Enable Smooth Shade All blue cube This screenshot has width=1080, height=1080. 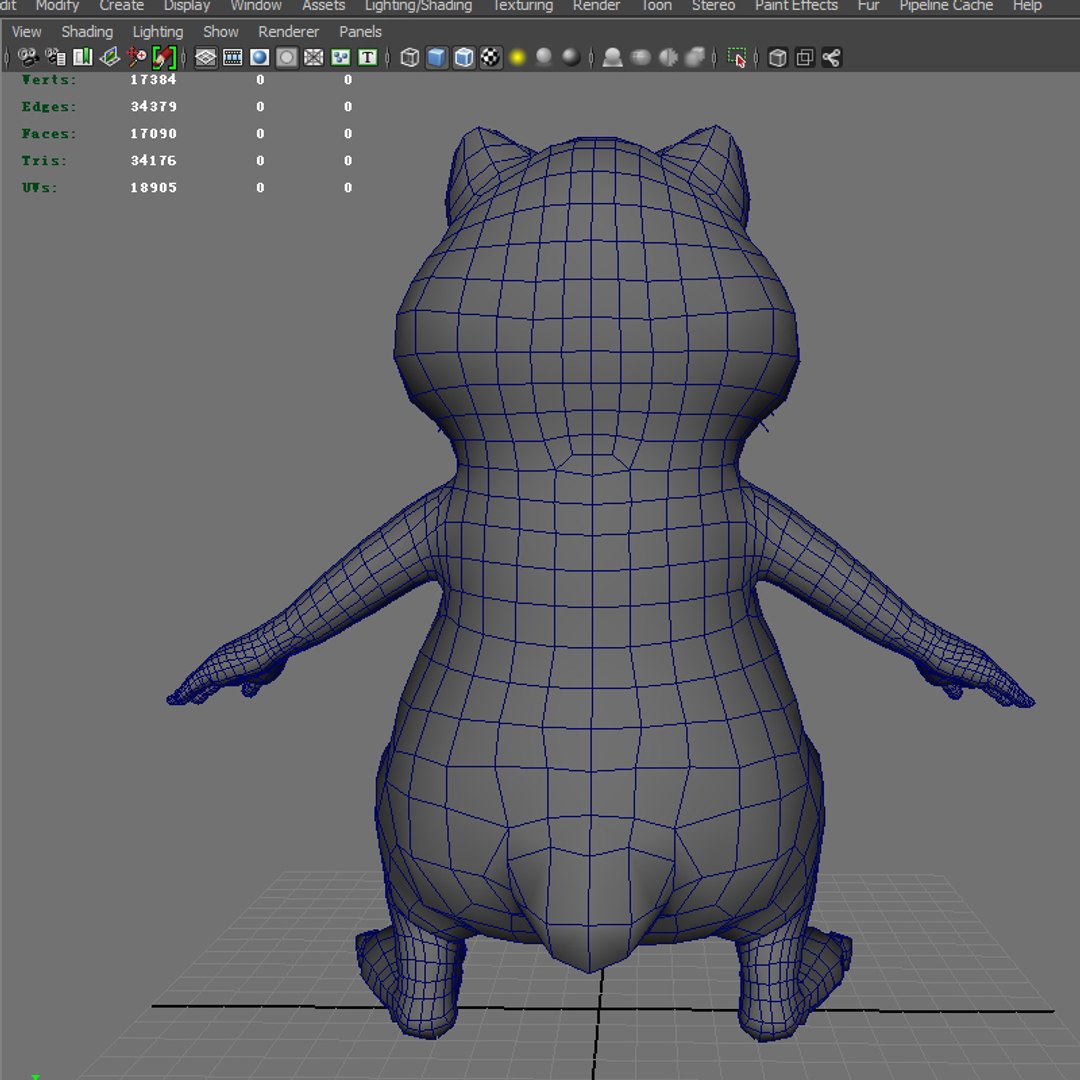(437, 57)
